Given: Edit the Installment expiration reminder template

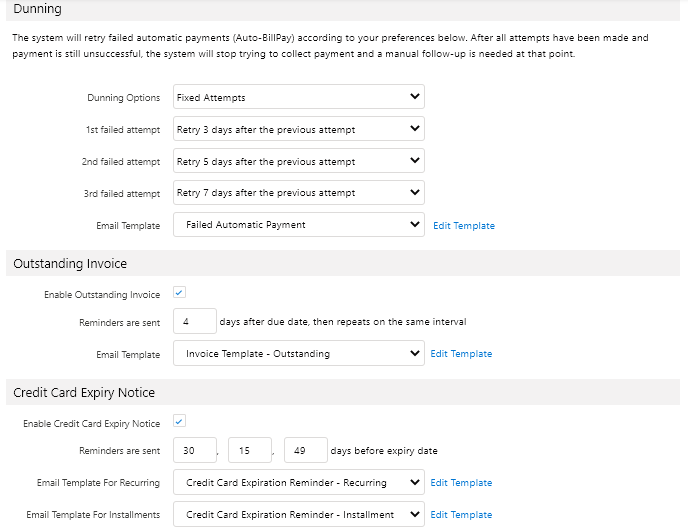Looking at the screenshot, I should point(461,515).
